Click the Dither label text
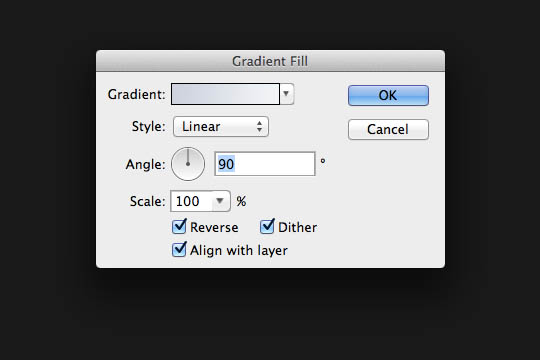This screenshot has width=540, height=360. pyautogui.click(x=298, y=227)
